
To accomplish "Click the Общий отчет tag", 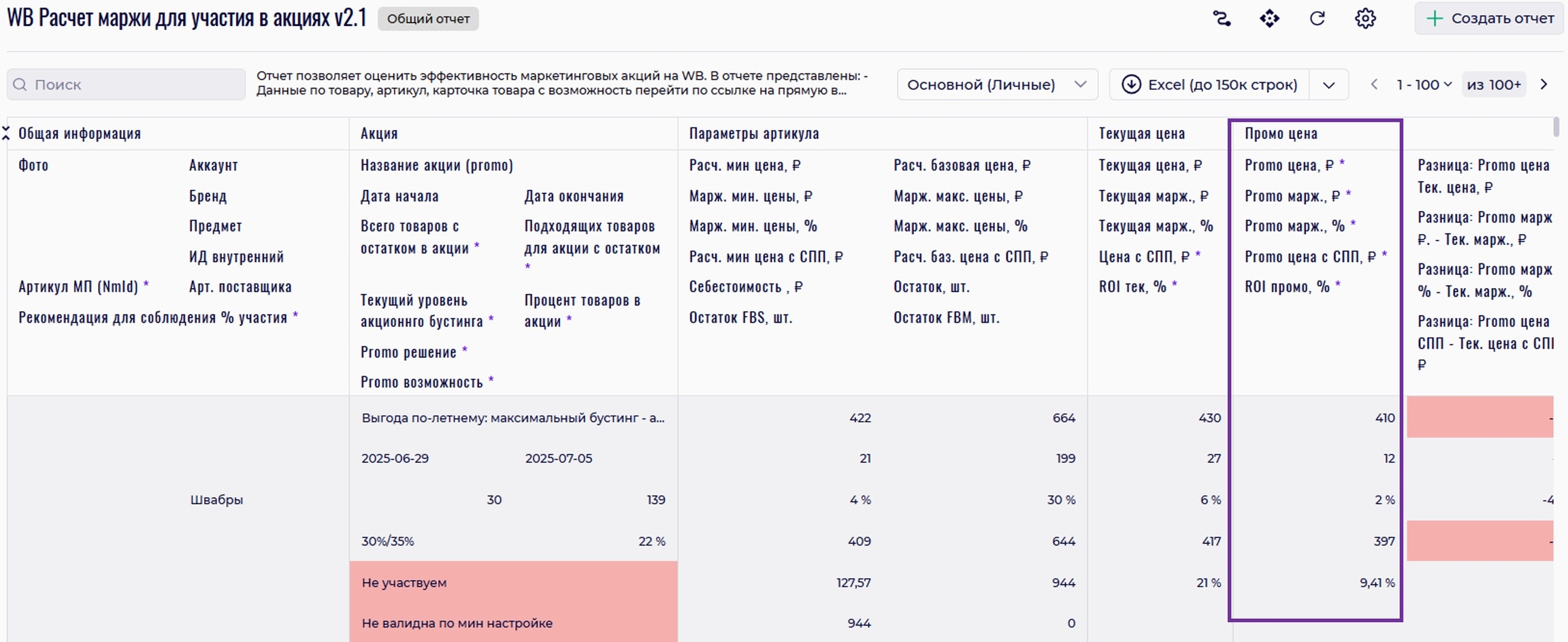I will (428, 18).
